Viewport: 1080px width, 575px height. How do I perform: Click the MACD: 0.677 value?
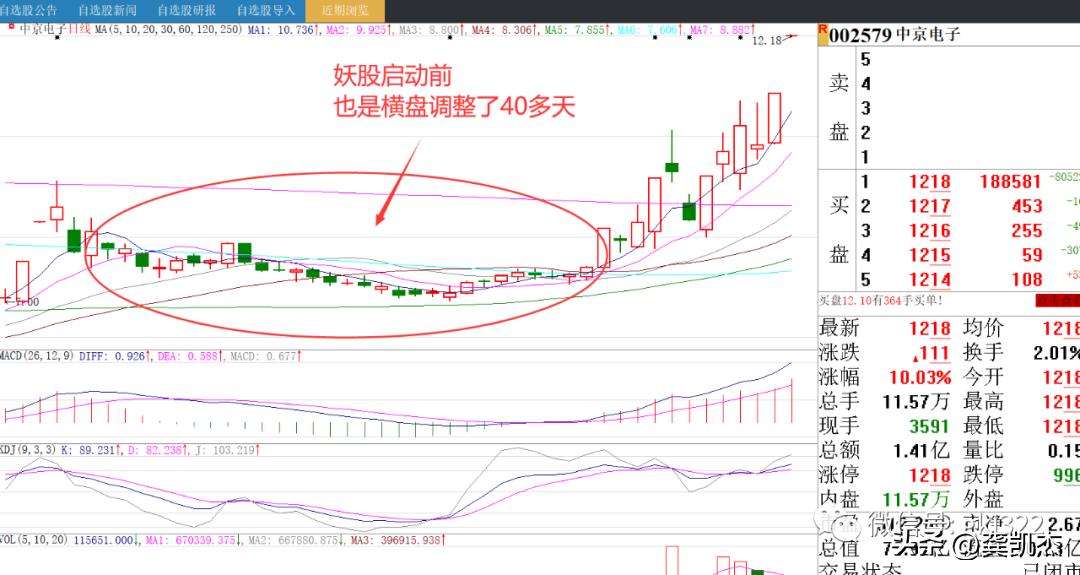265,357
